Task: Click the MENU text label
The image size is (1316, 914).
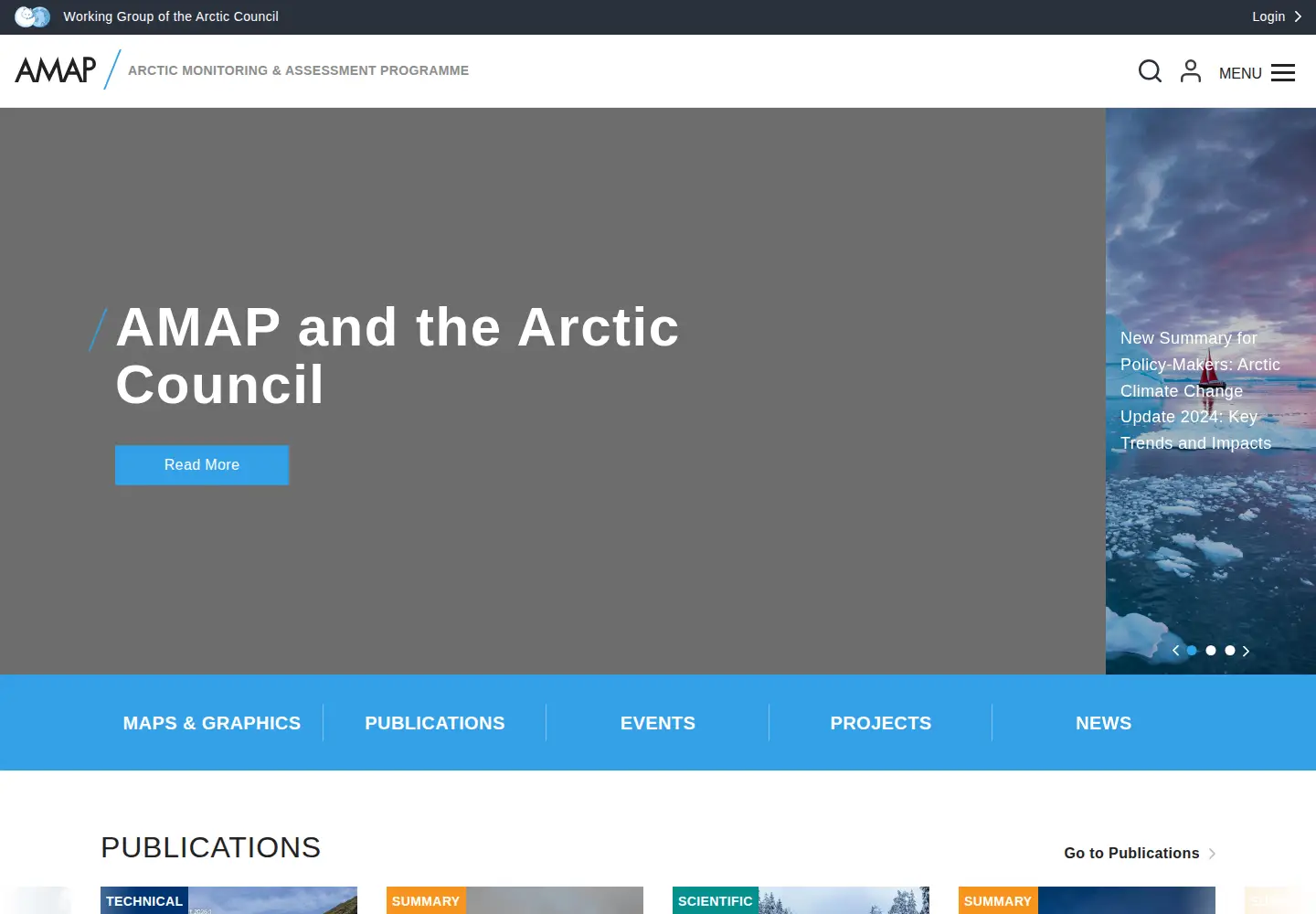Action: tap(1240, 73)
